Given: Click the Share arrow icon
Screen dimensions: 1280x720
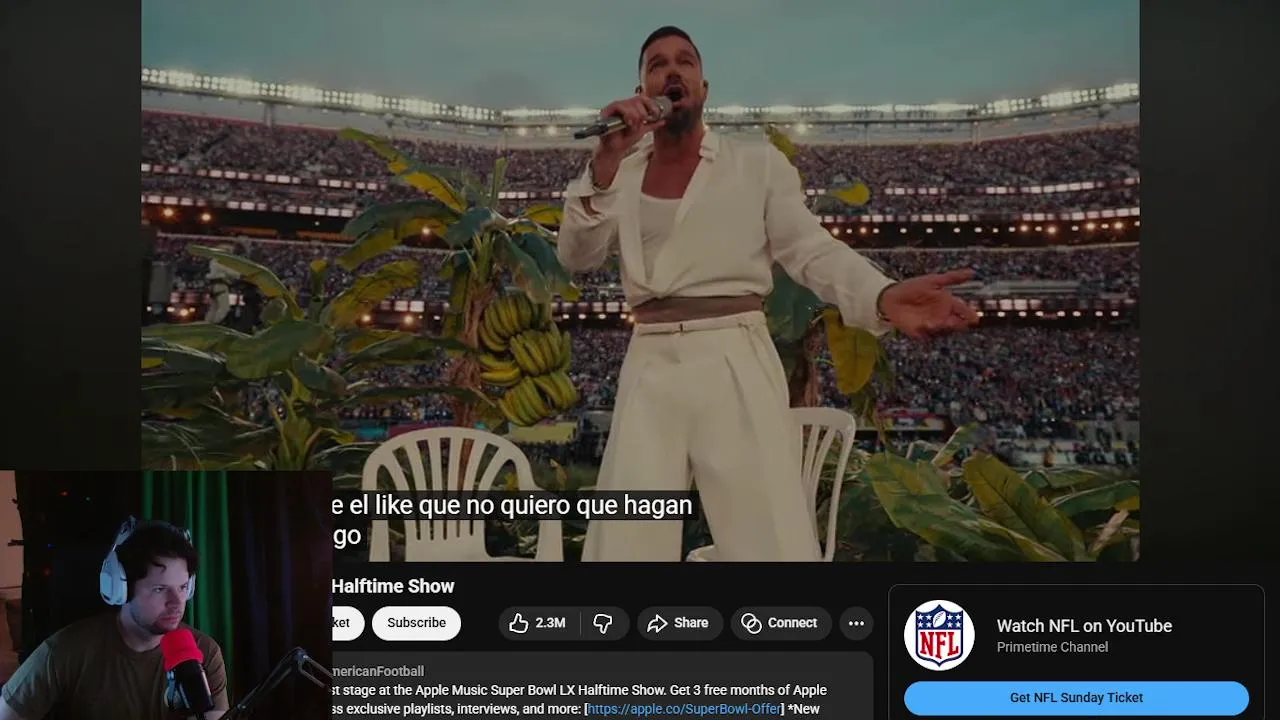Looking at the screenshot, I should point(657,623).
